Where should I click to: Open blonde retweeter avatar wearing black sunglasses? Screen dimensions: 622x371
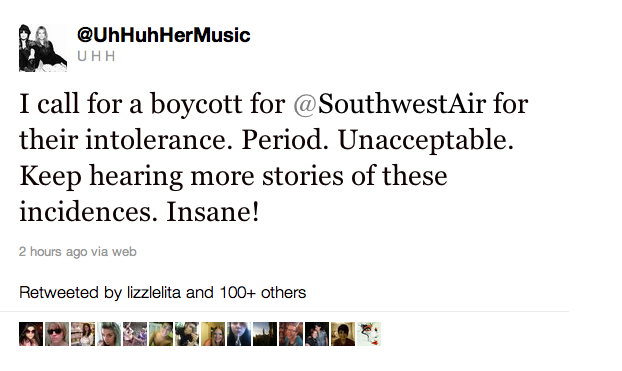pos(57,334)
